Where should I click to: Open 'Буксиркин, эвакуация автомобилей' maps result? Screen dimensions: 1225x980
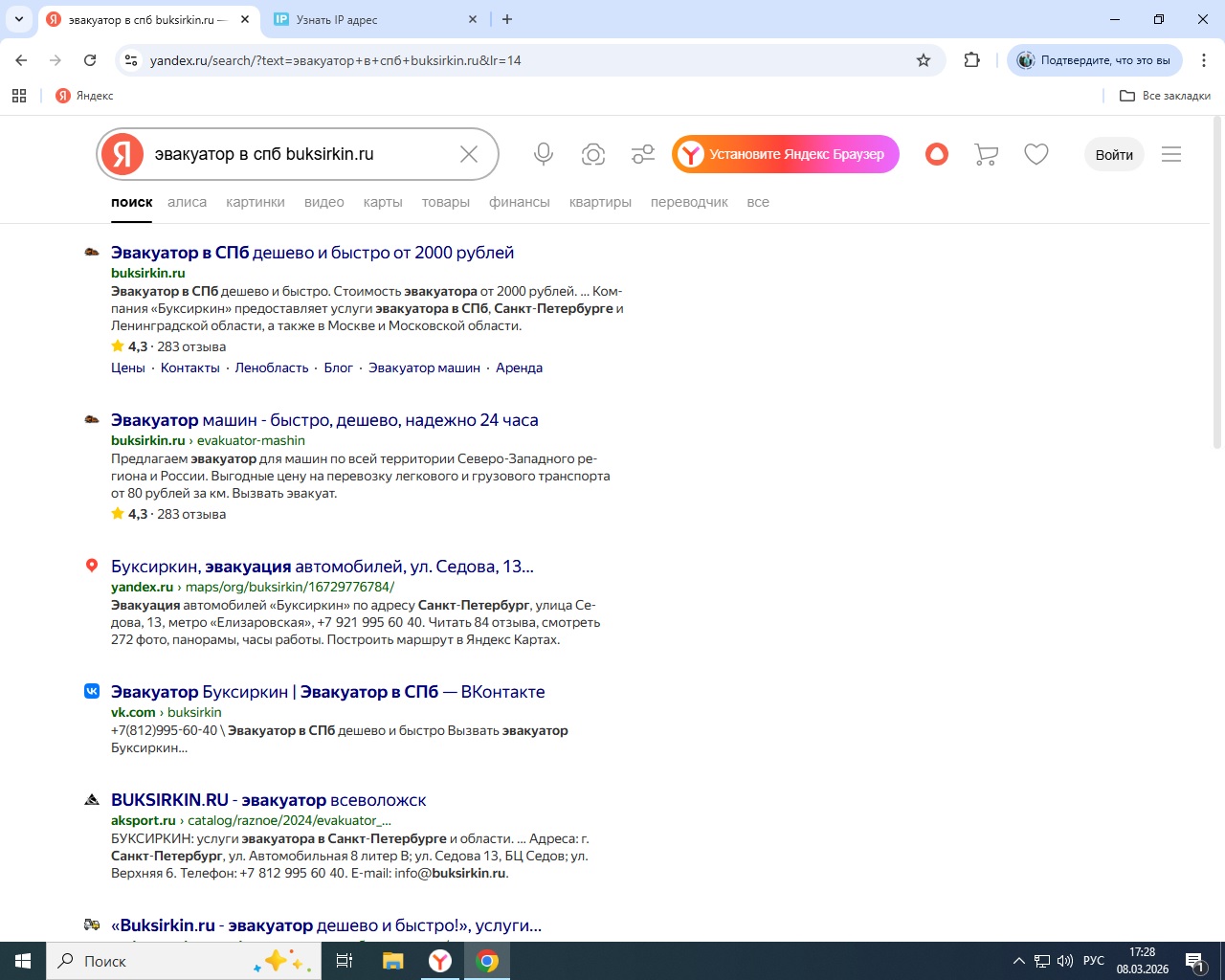323,567
